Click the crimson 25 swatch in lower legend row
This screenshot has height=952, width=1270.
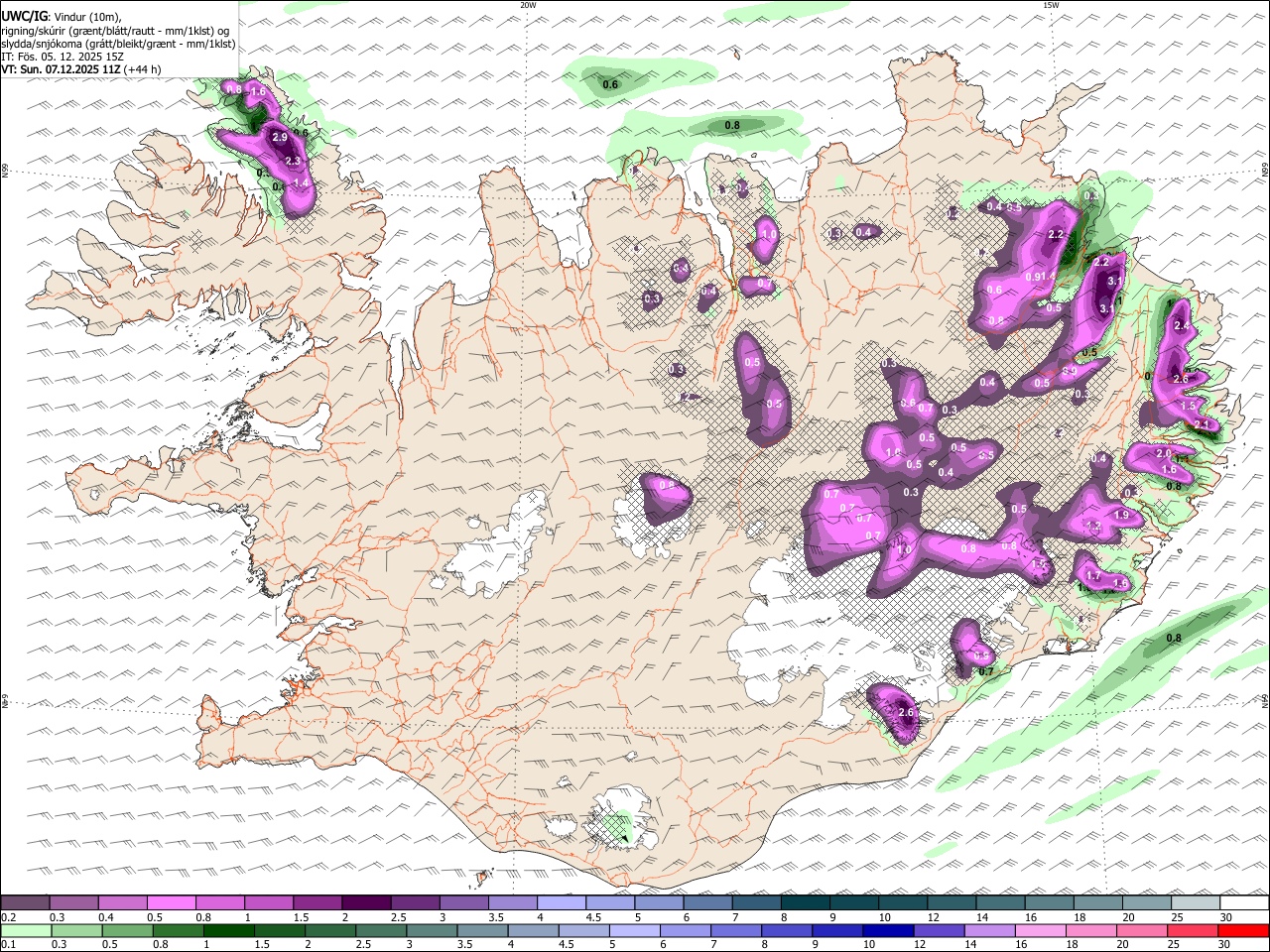1193,930
